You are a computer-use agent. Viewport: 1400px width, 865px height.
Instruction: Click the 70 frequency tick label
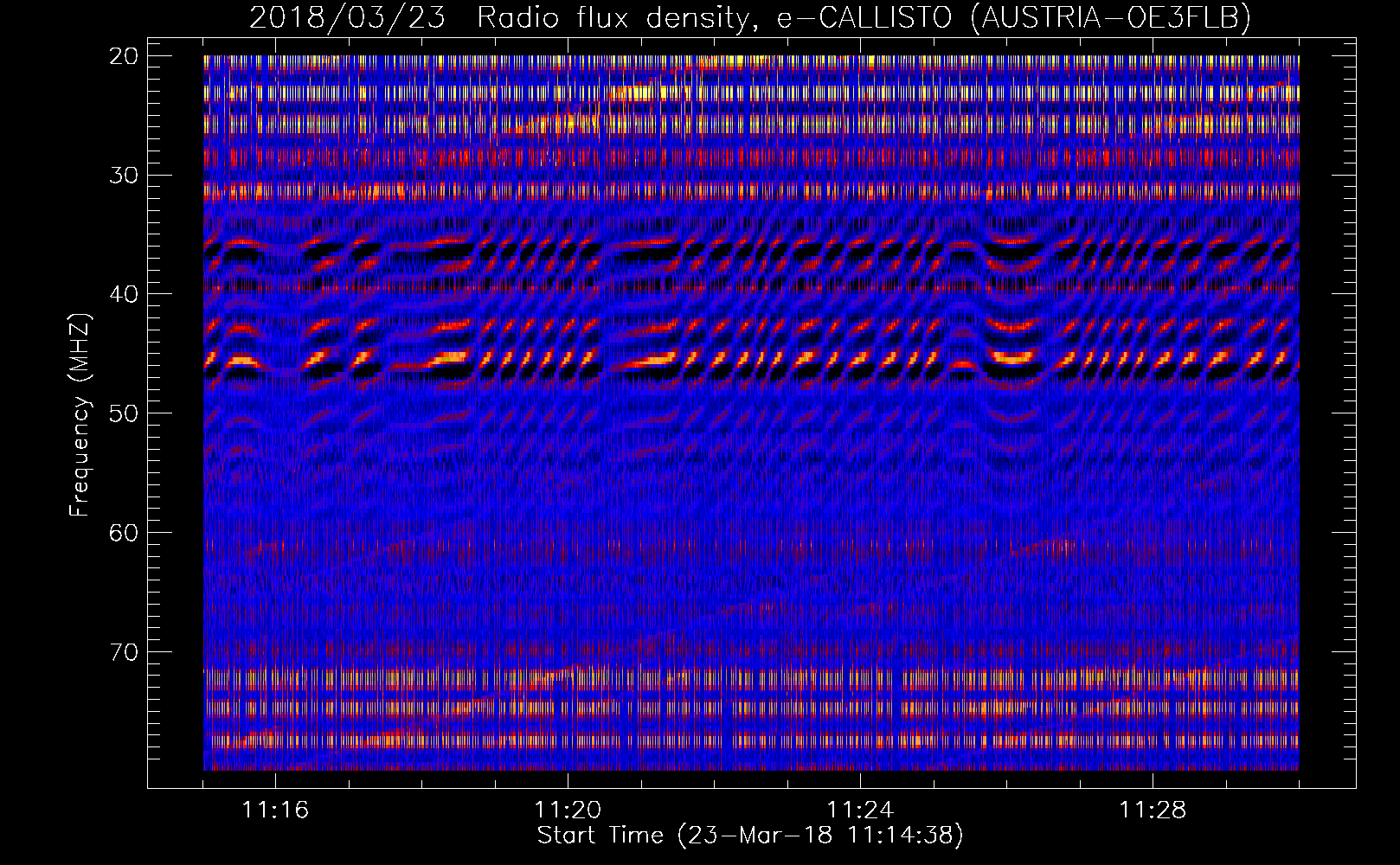click(125, 651)
